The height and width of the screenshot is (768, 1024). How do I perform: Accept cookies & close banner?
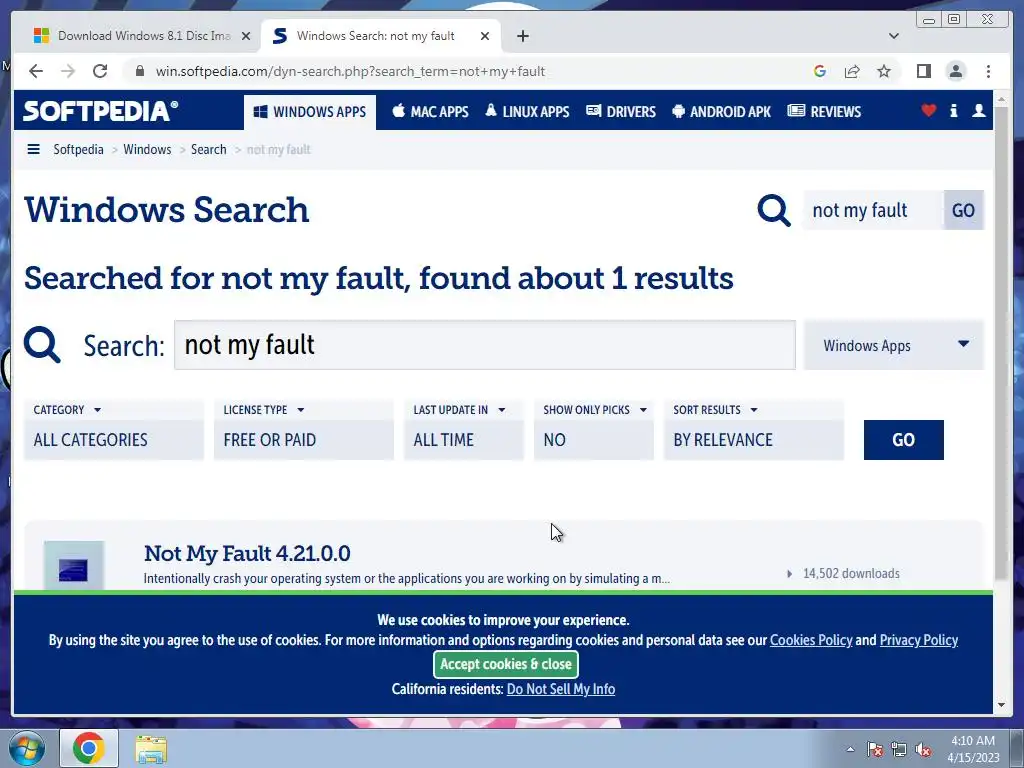505,664
